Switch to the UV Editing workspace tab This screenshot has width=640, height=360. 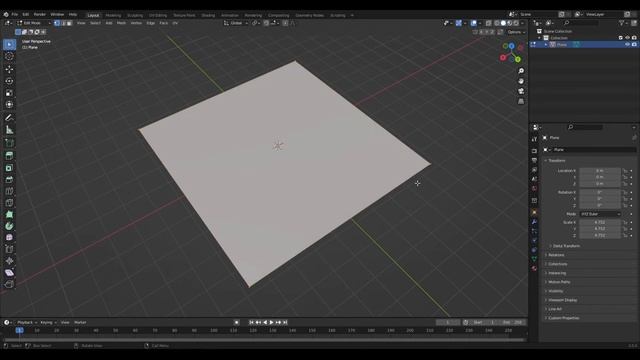click(158, 15)
